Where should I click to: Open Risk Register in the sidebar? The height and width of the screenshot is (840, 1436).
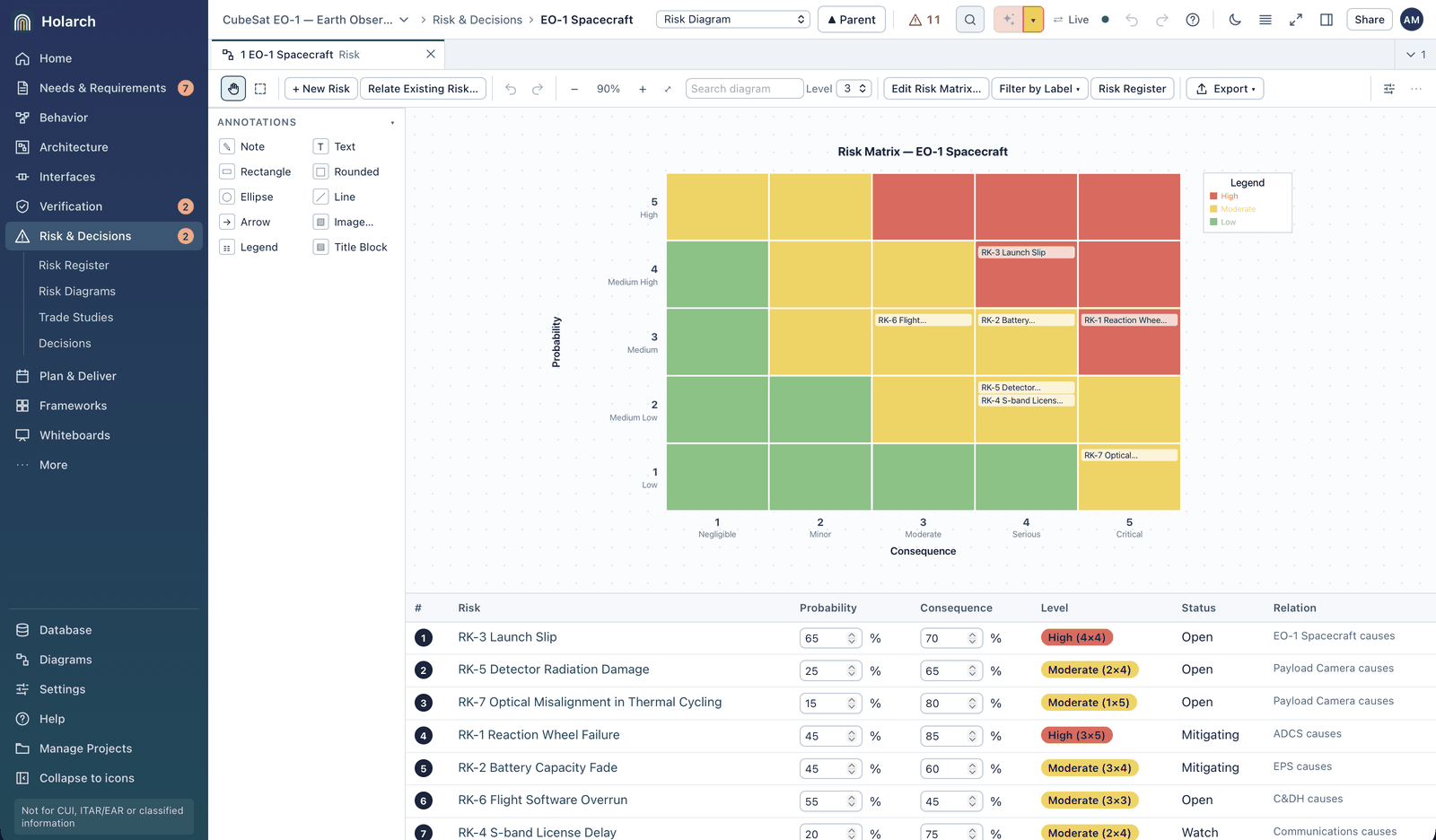pos(74,266)
